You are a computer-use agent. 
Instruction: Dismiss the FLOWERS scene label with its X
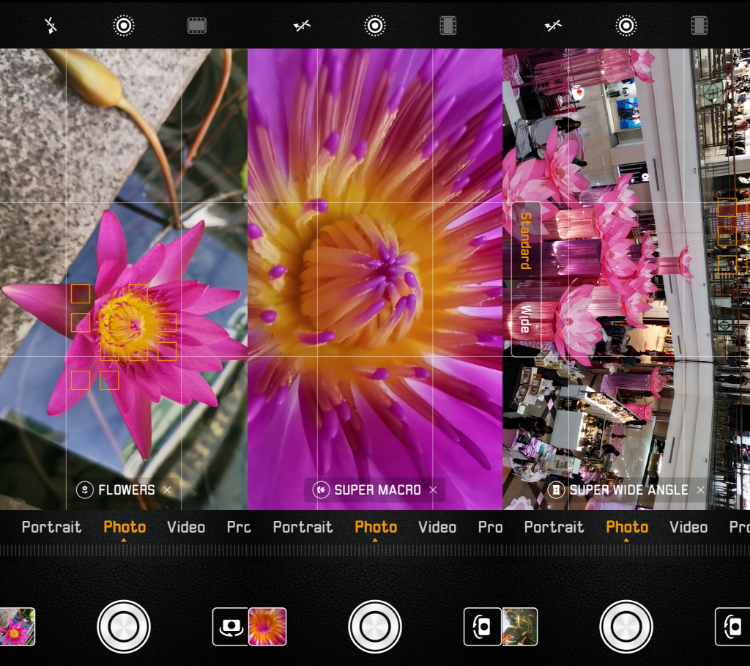[167, 490]
